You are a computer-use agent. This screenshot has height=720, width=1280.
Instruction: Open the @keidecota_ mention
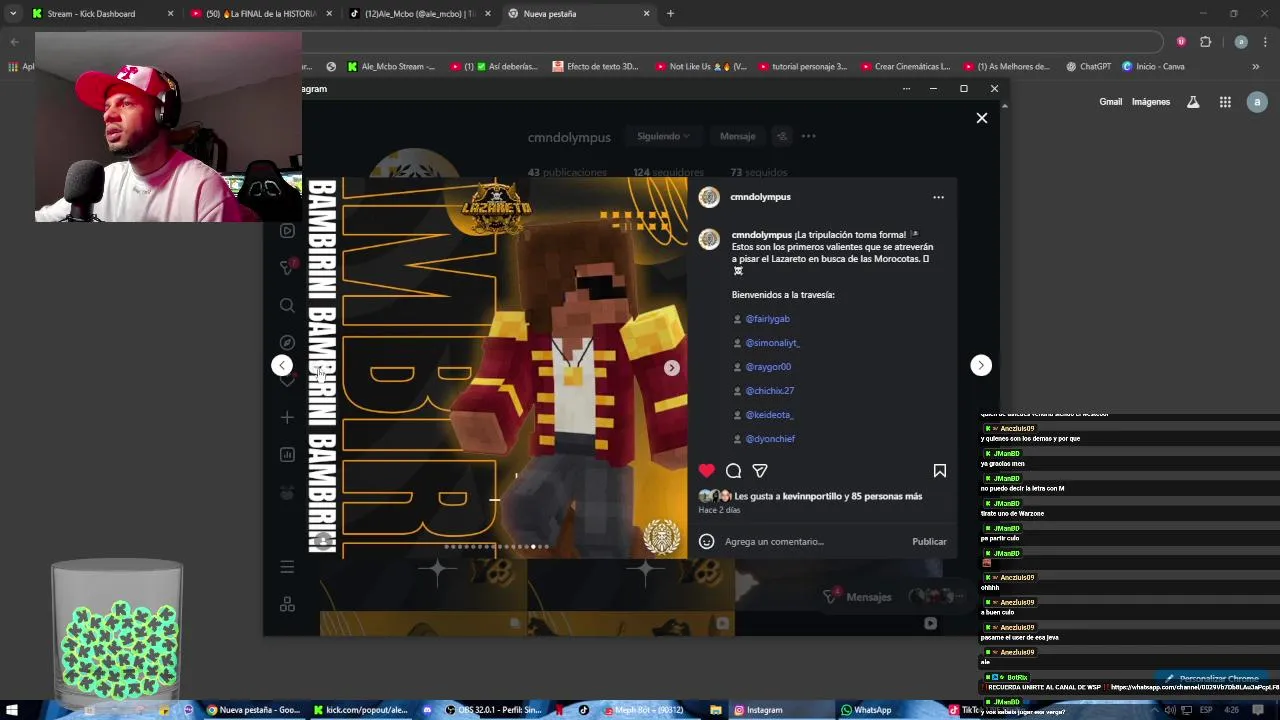(769, 415)
